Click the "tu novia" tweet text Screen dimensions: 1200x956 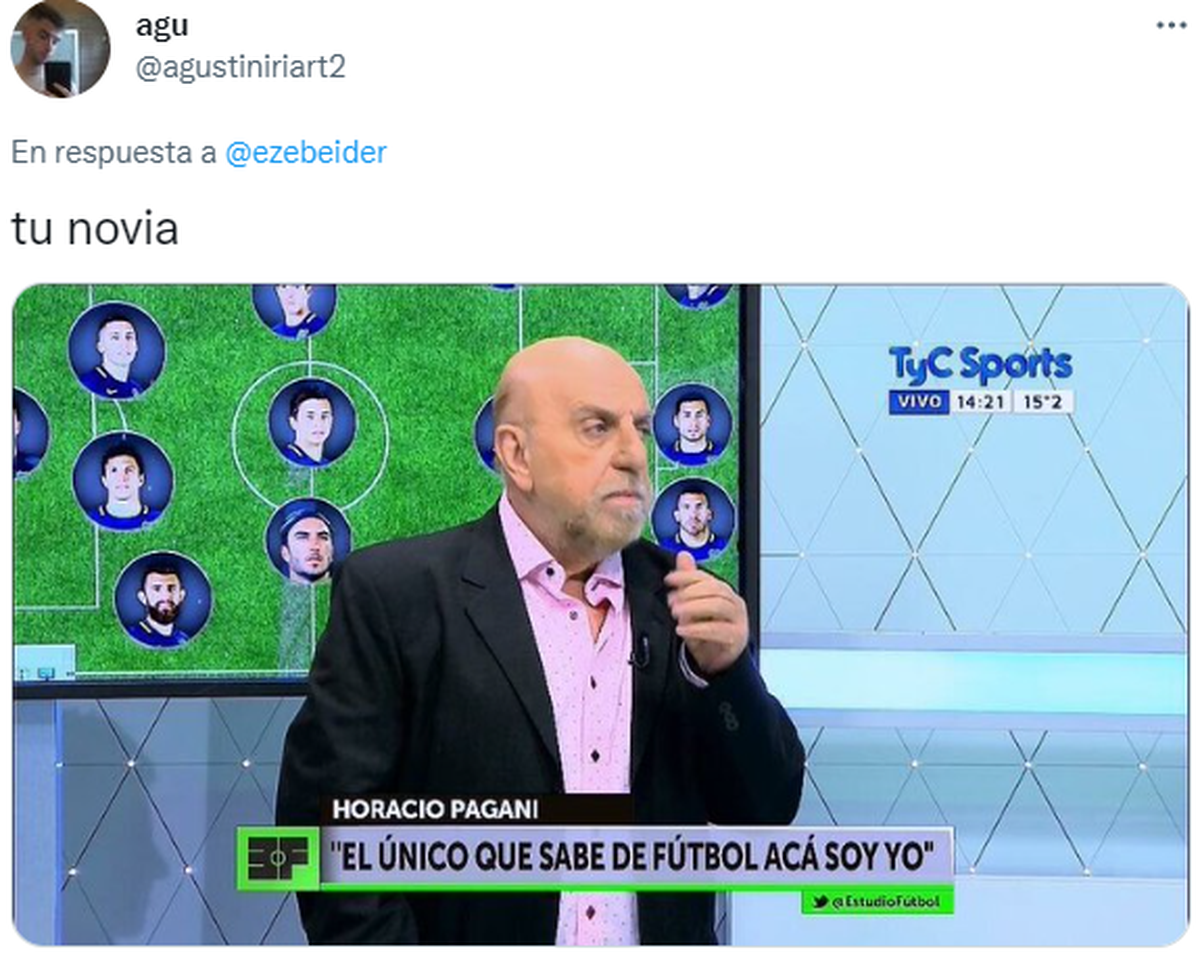[x=95, y=229]
